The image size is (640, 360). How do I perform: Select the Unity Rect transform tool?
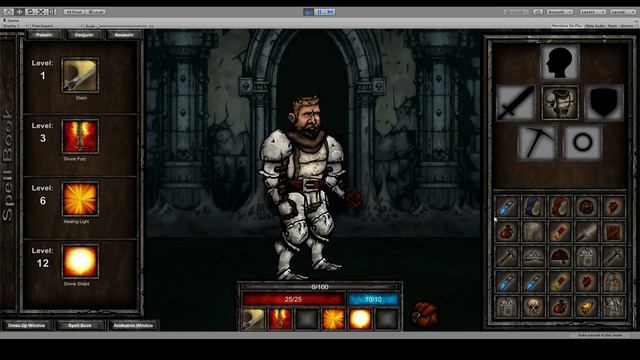tap(52, 12)
